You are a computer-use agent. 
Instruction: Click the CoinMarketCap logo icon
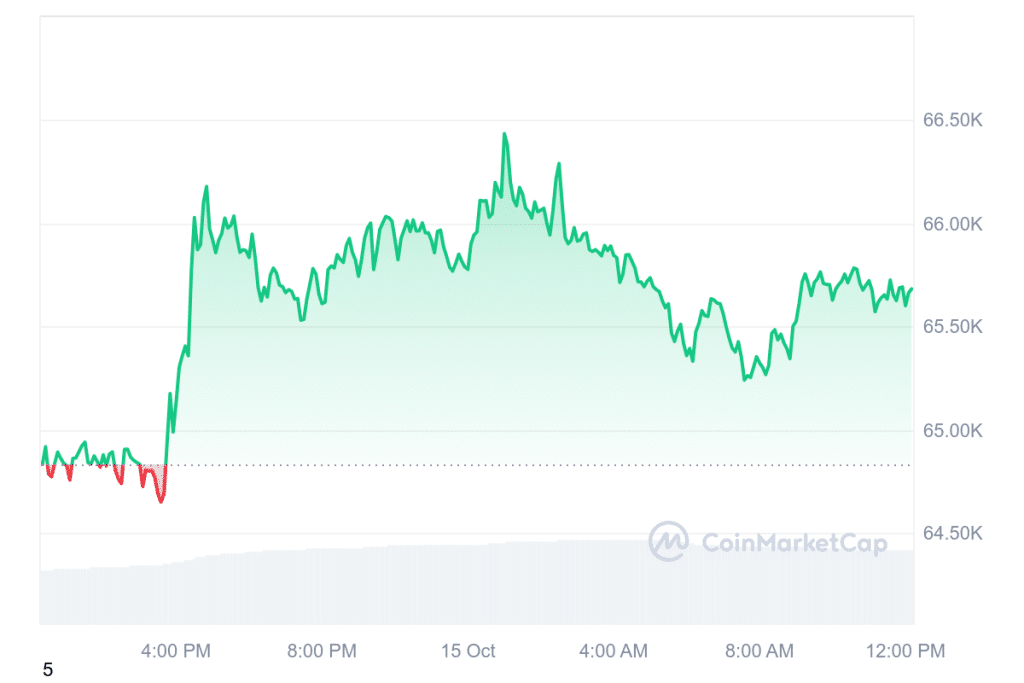669,541
